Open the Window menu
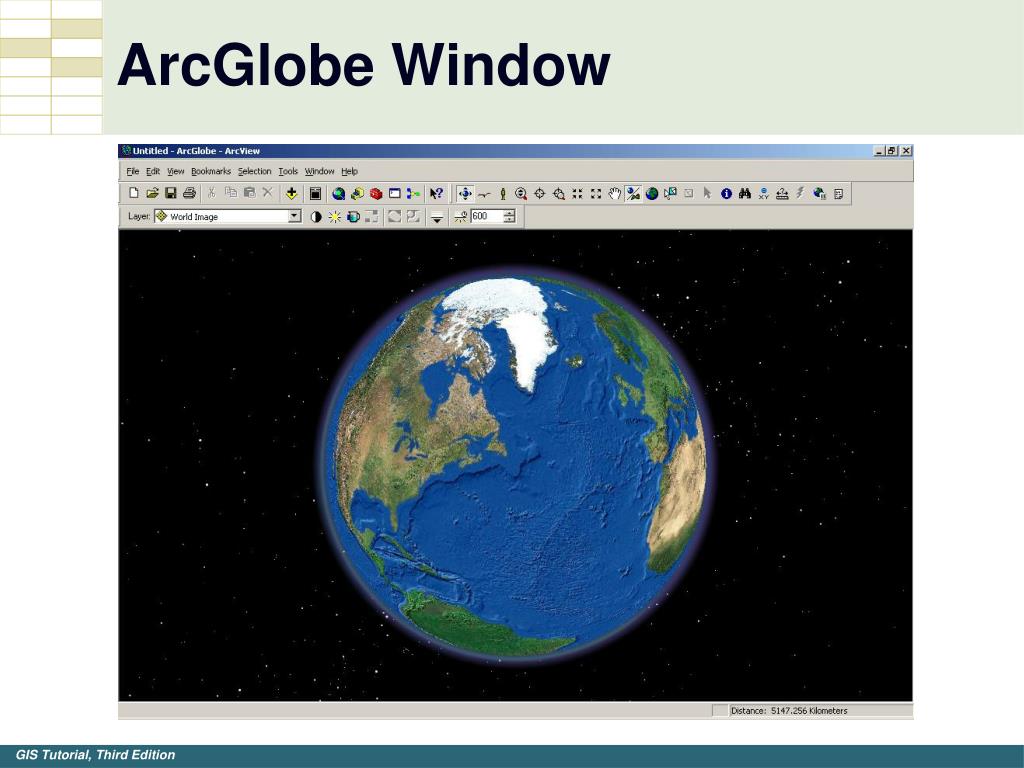This screenshot has width=1024, height=768. [319, 171]
